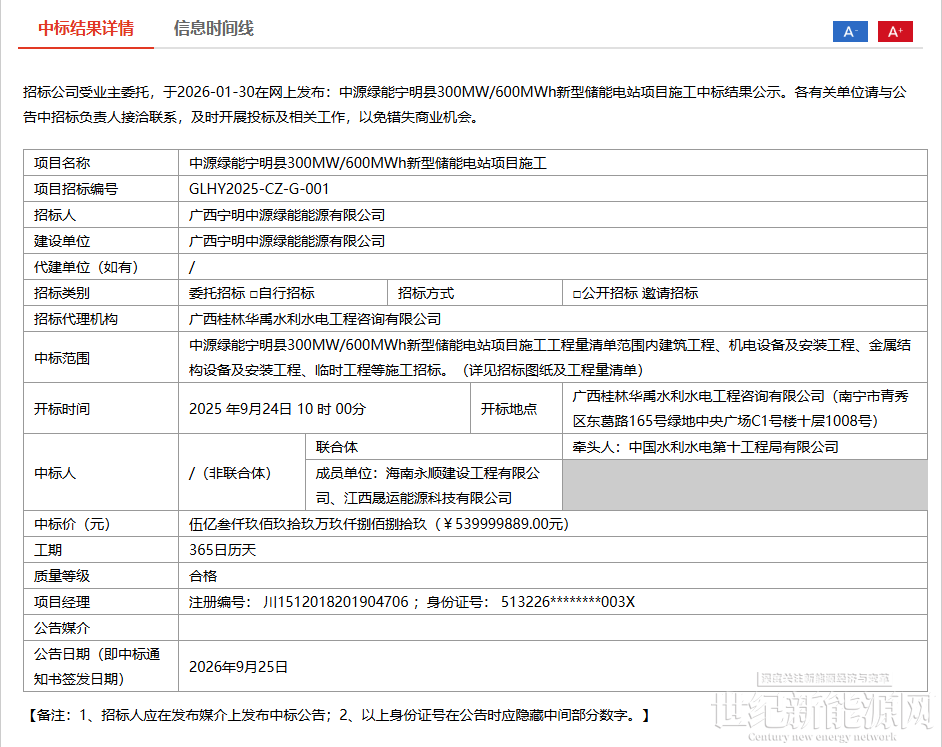Select the 项目经理 registration number text
Screen dimensions: 942x747
pyautogui.click(x=299, y=602)
